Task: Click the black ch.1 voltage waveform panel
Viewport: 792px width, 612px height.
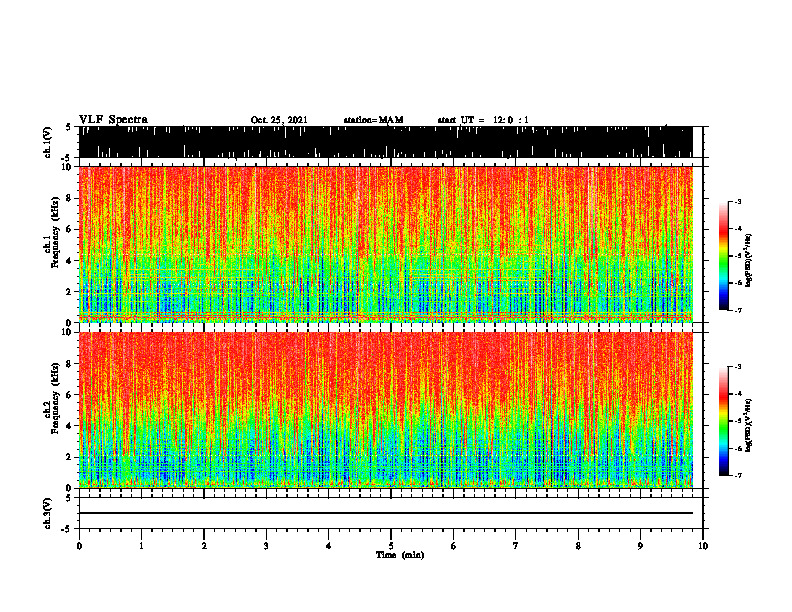Action: (386, 142)
